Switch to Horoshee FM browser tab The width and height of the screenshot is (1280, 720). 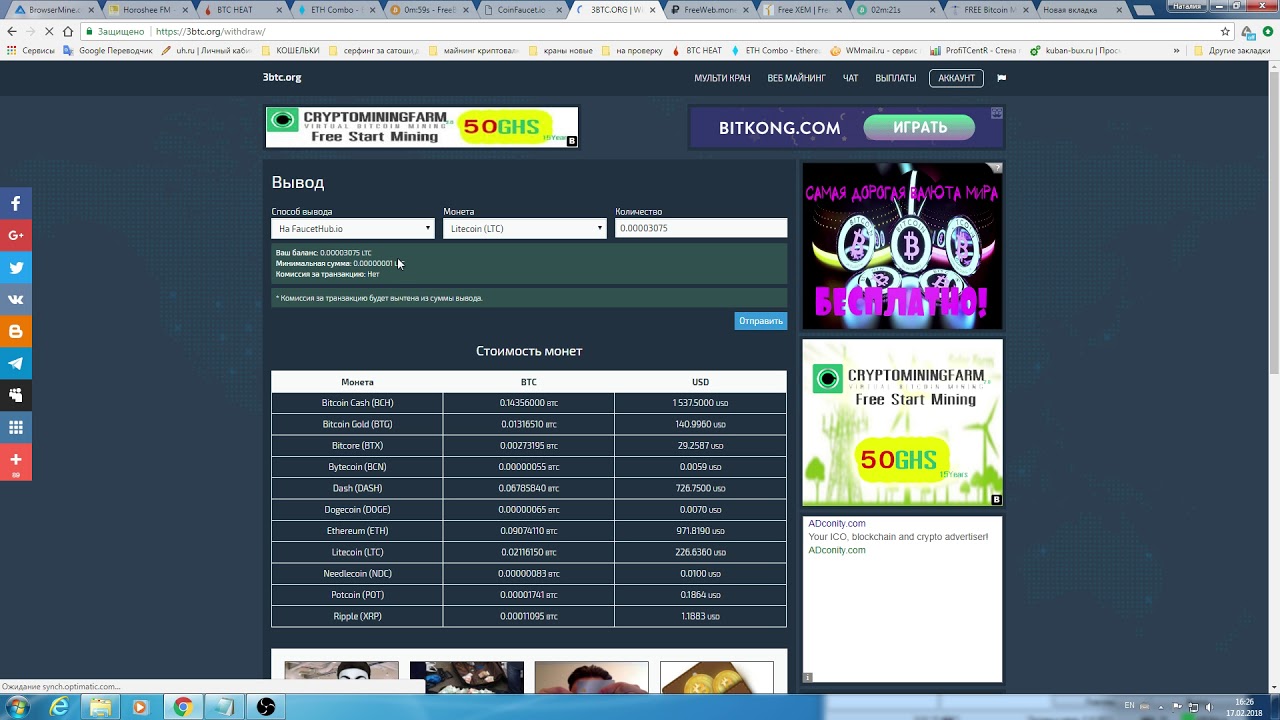coord(145,10)
